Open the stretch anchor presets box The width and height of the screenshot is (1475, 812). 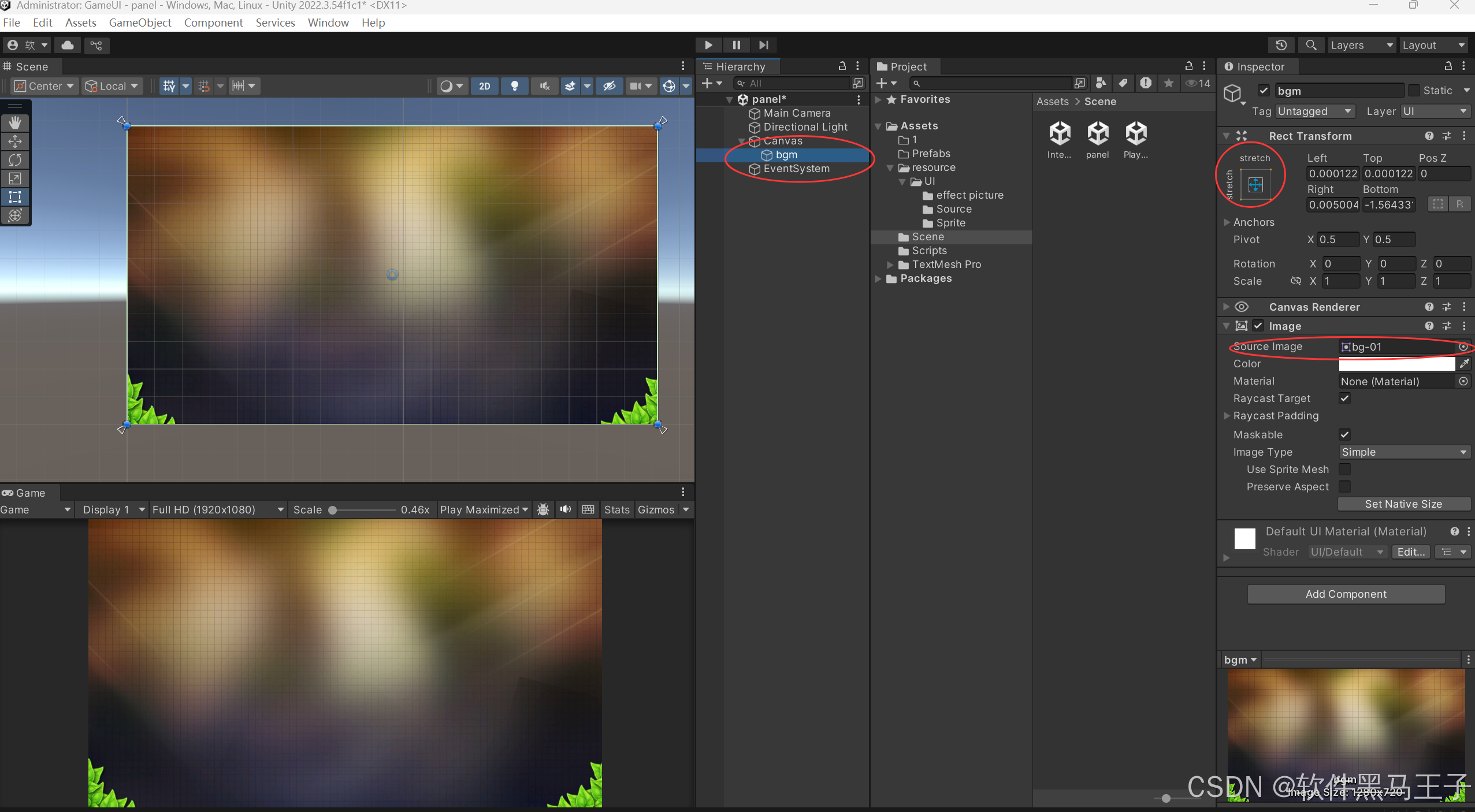point(1255,185)
